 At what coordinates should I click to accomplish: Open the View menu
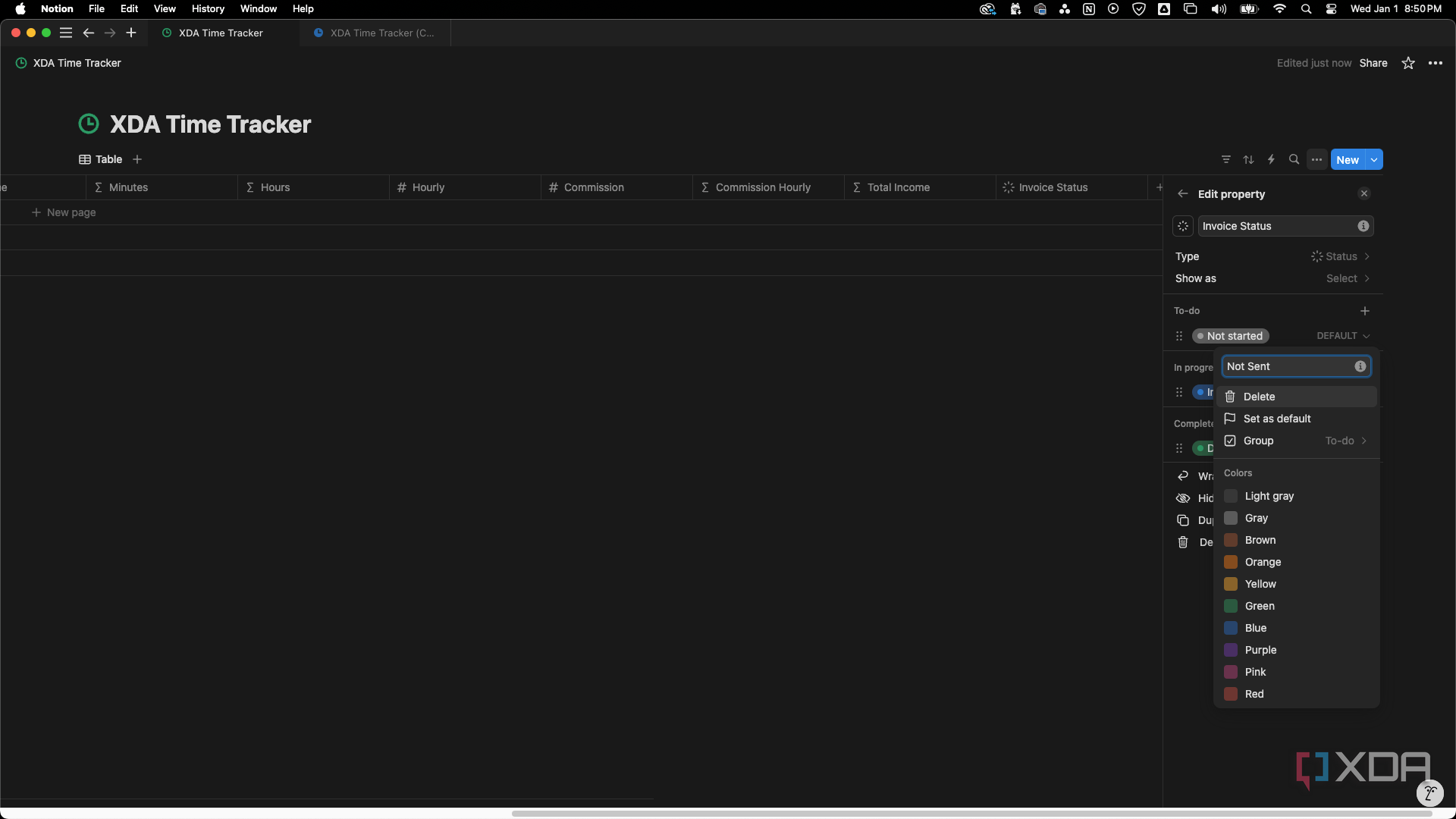click(x=165, y=9)
